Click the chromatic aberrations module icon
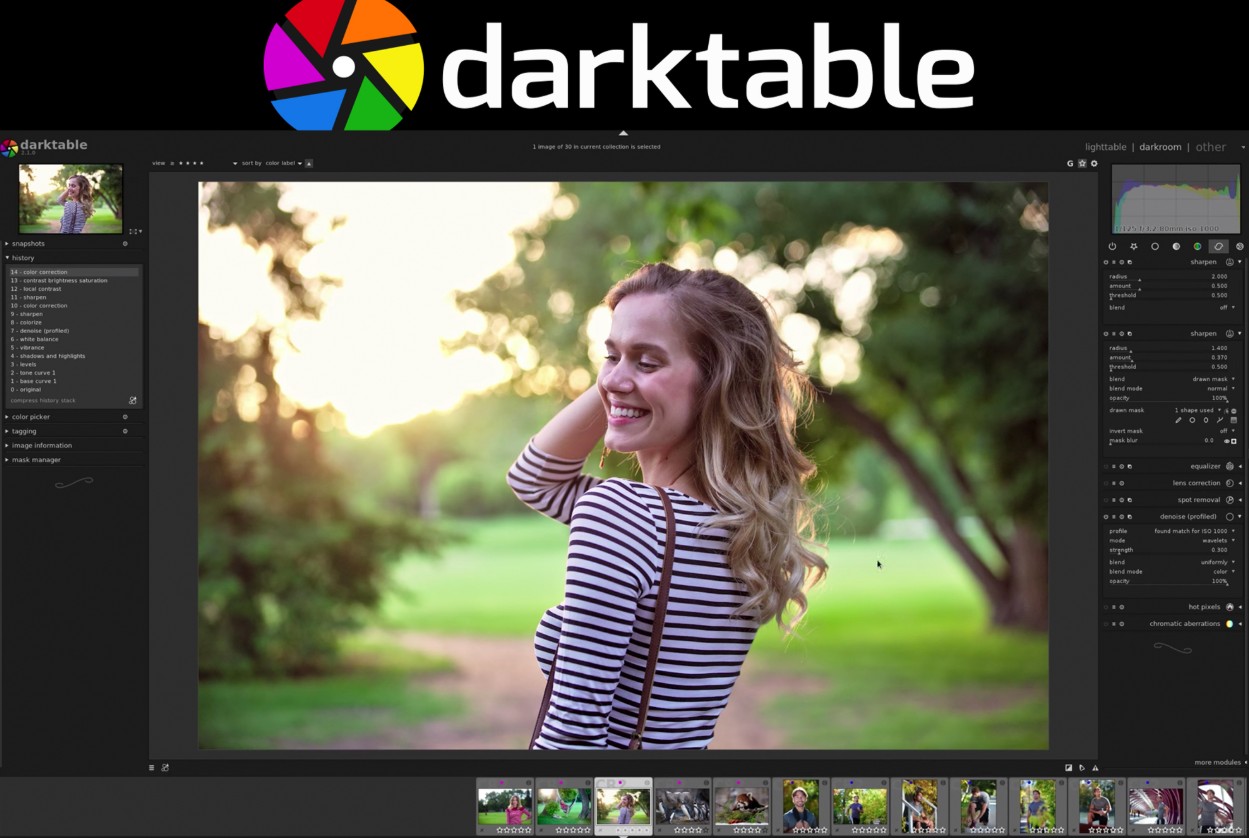 (x=1229, y=624)
